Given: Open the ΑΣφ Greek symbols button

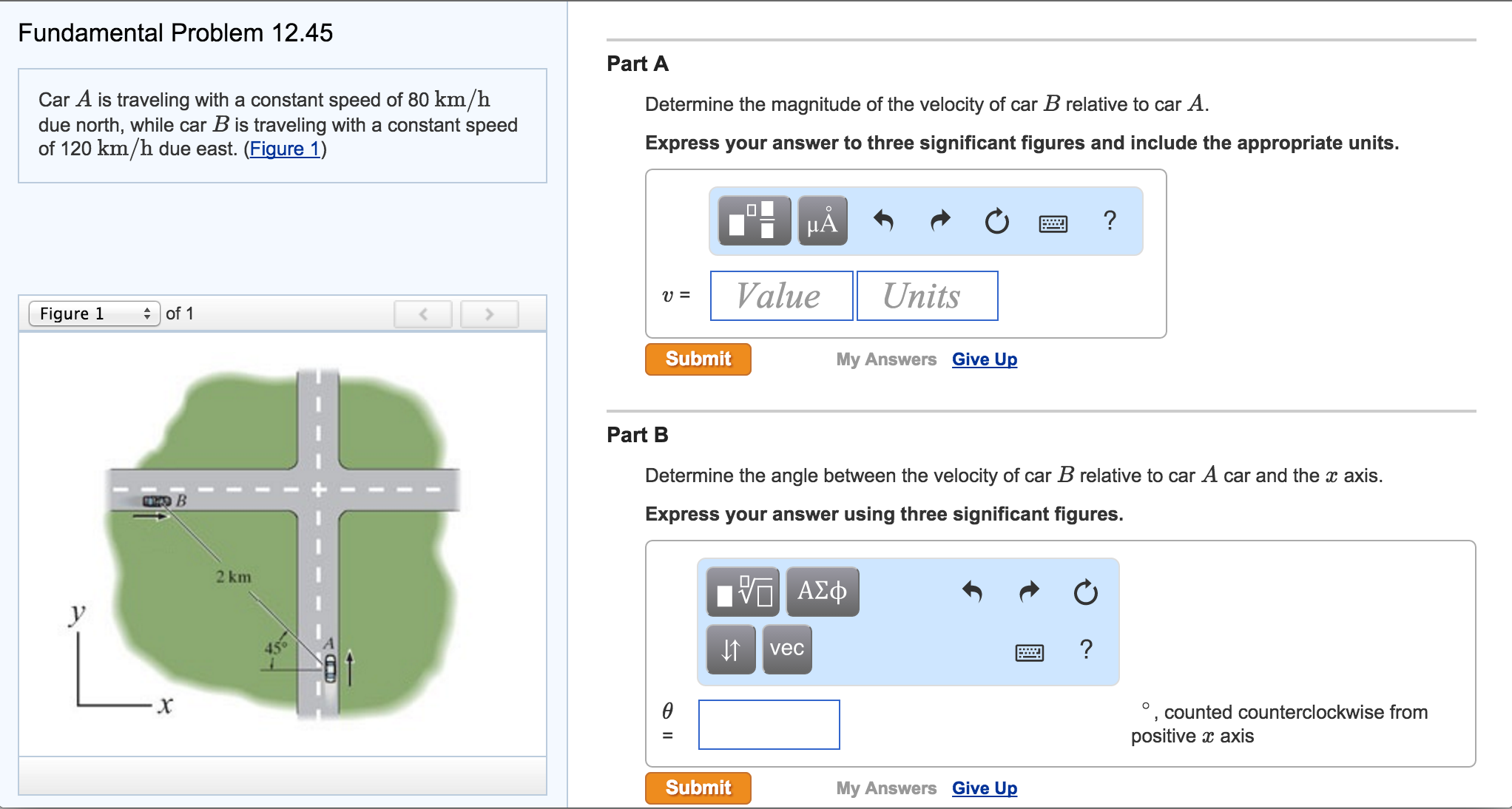Looking at the screenshot, I should click(822, 592).
